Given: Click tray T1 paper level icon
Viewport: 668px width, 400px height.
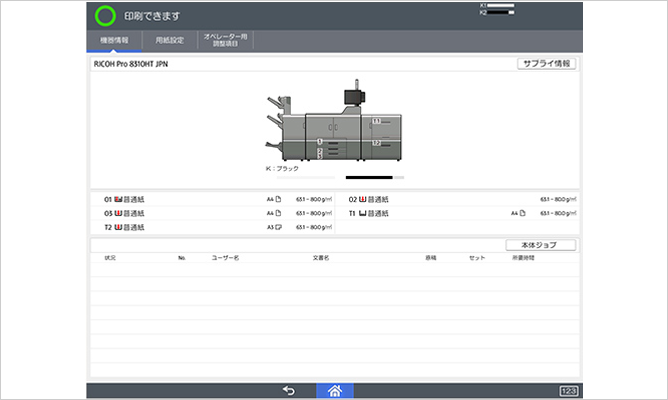Looking at the screenshot, I should [x=364, y=213].
